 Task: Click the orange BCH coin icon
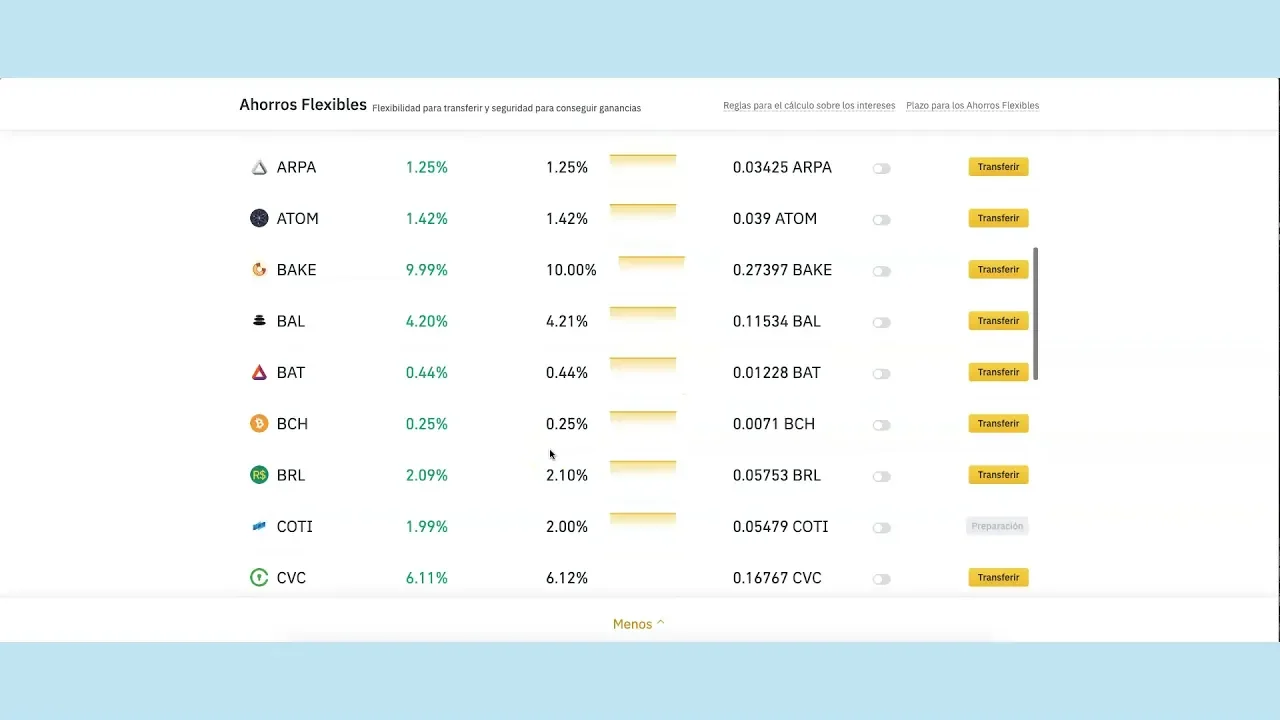click(x=259, y=424)
